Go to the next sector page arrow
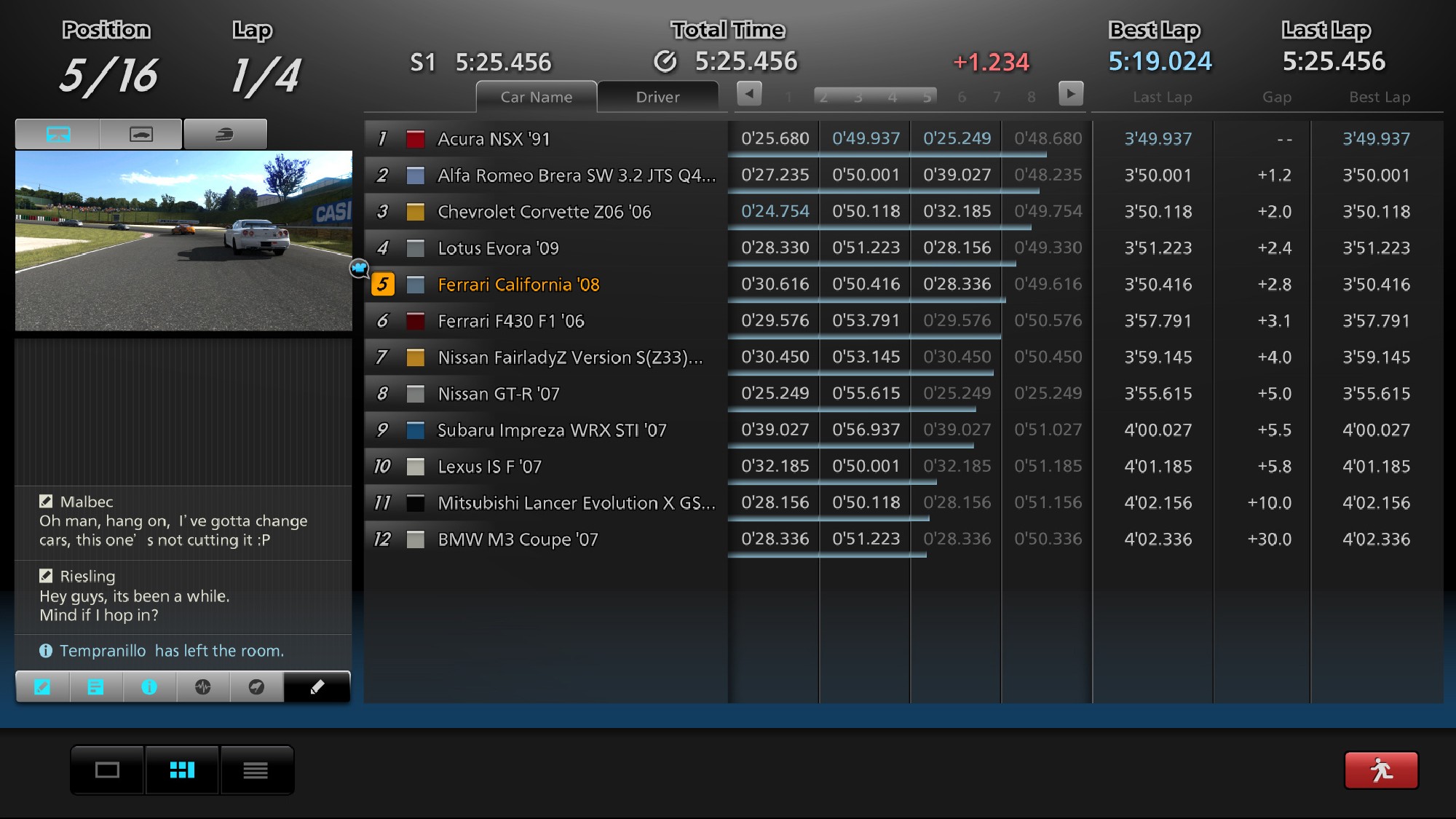Viewport: 1456px width, 819px height. click(1070, 94)
